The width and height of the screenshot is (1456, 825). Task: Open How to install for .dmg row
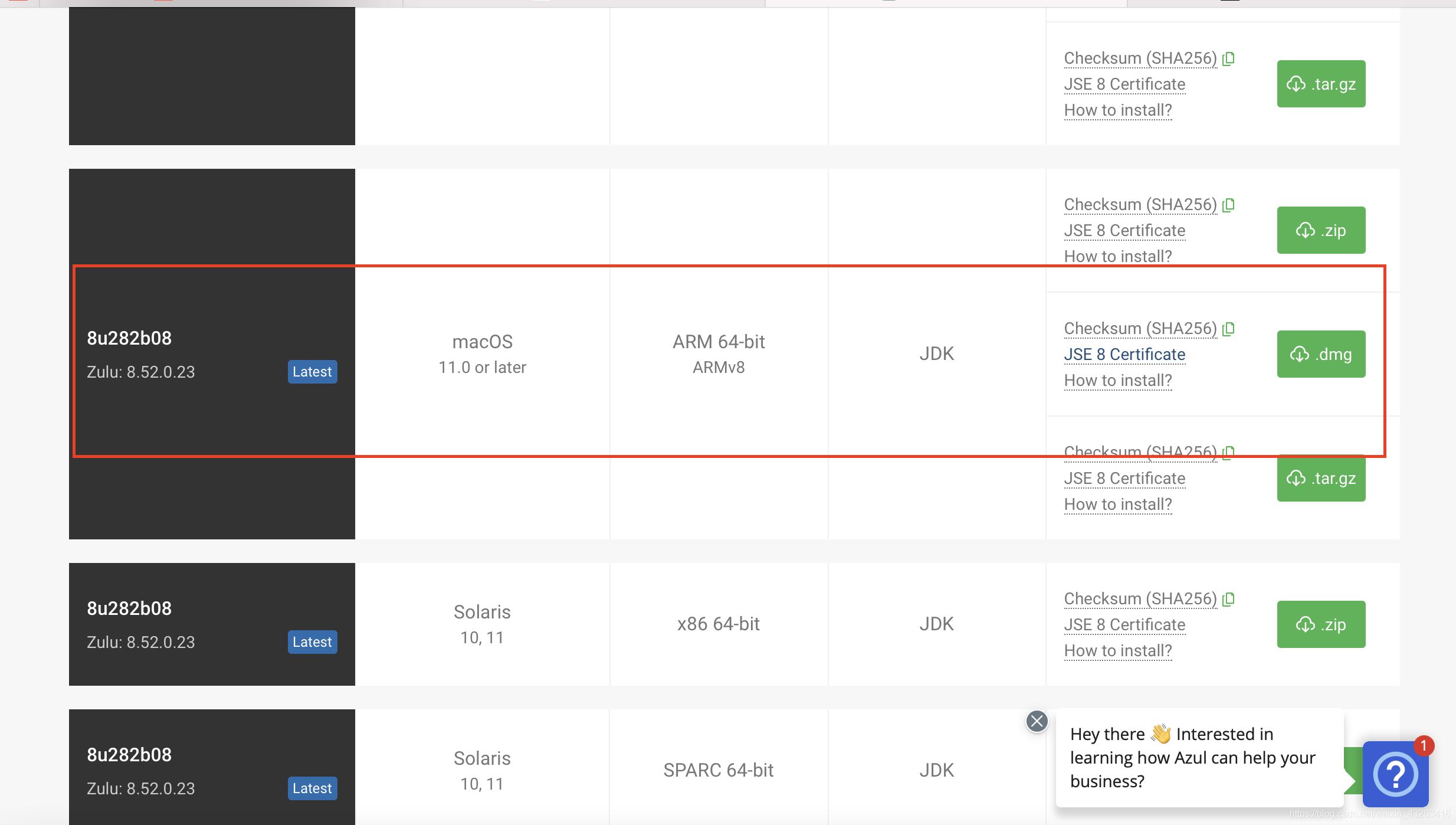coord(1118,380)
